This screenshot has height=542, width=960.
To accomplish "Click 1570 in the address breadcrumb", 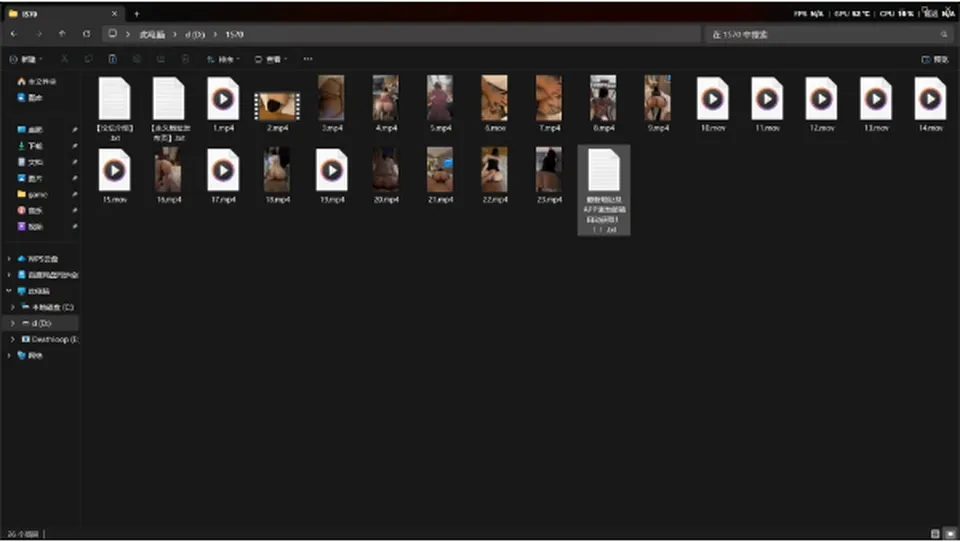I will pyautogui.click(x=234, y=35).
